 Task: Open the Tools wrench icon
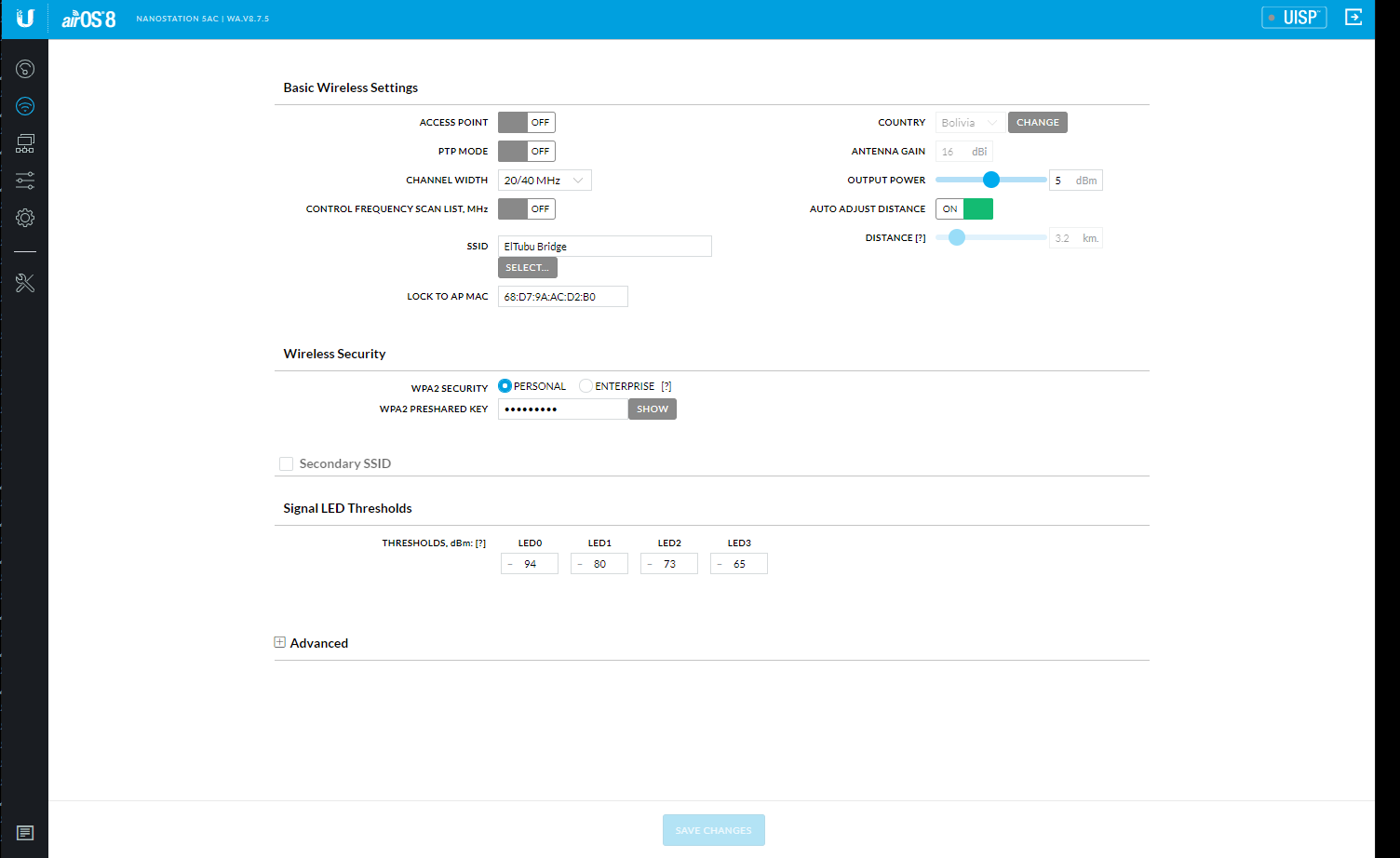(x=25, y=283)
